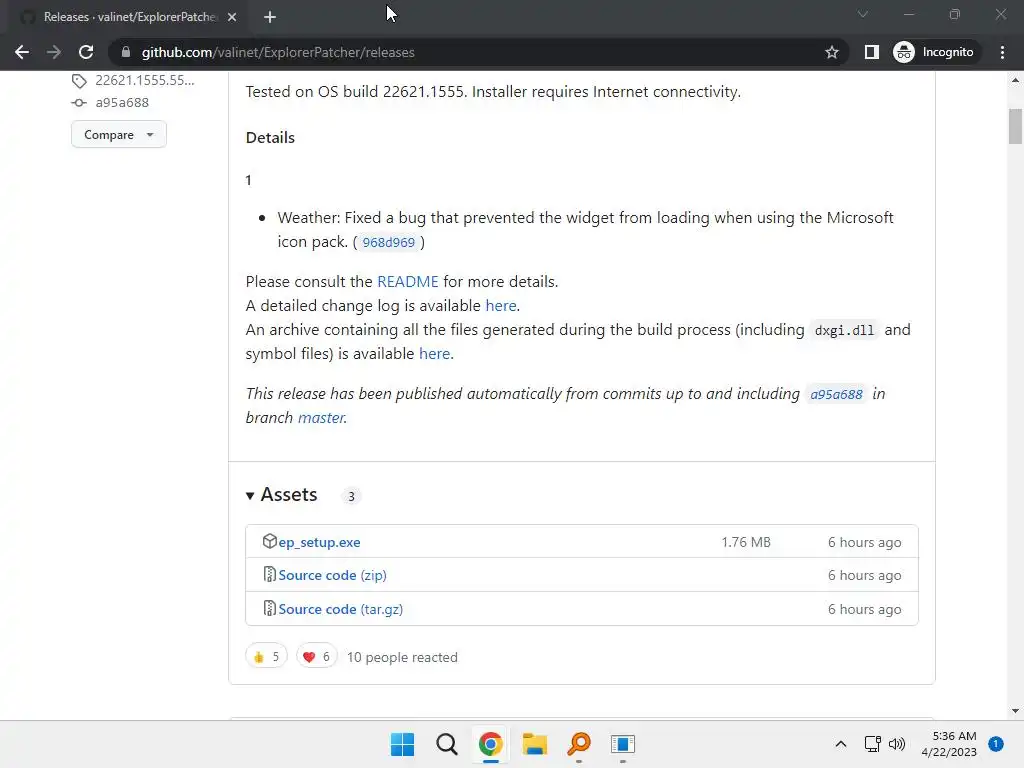Click the zip file icon beside Source code (zip)
This screenshot has height=768, width=1024.
[270, 575]
